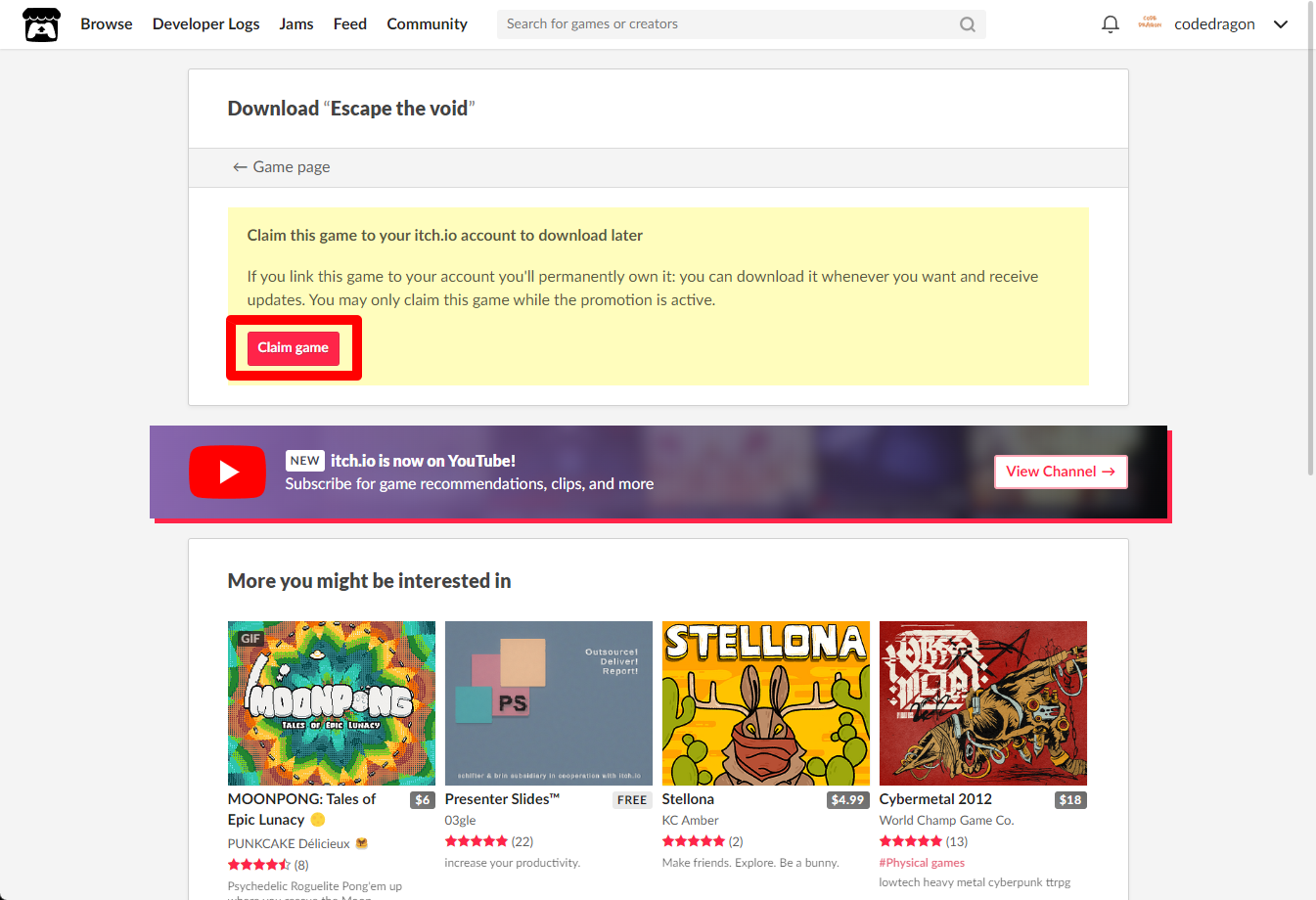Screen dimensions: 1316x900
Task: Click the codedragon username
Action: 1214,24
